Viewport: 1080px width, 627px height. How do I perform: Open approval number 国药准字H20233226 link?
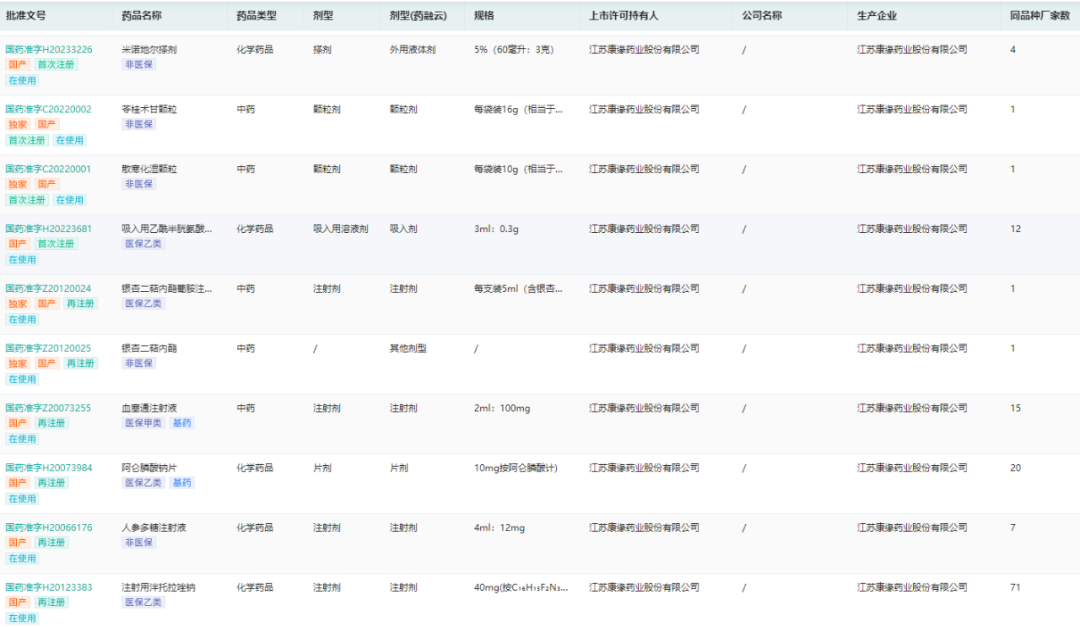[x=49, y=50]
